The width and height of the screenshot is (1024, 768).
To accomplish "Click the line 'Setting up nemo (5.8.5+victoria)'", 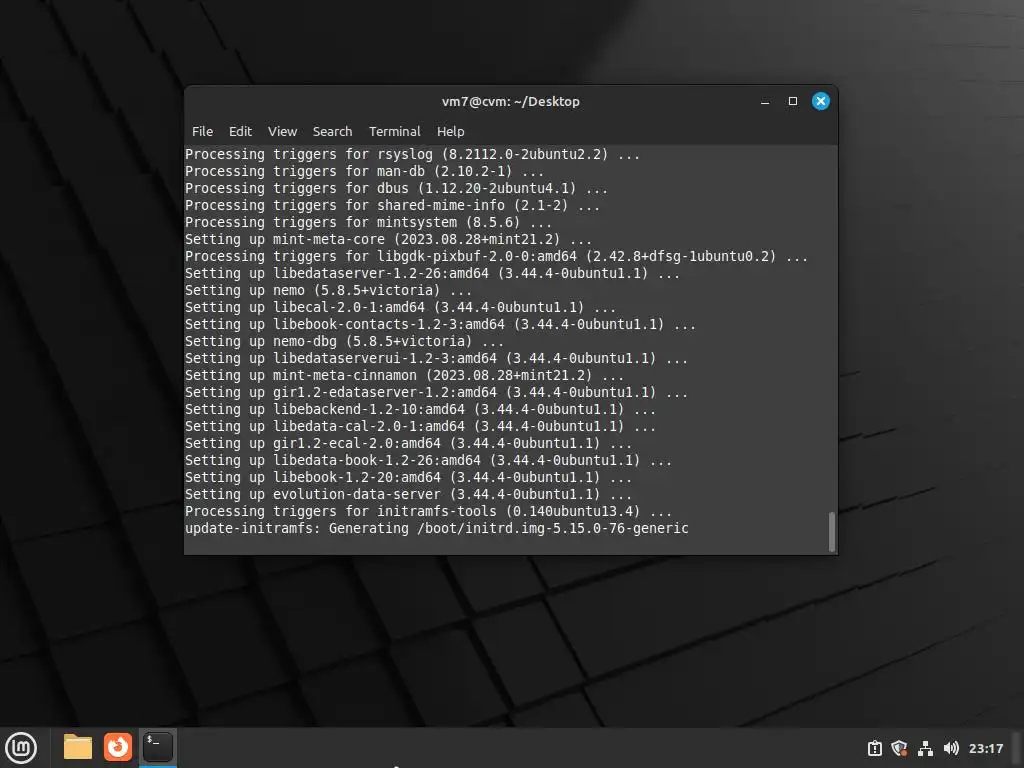I will click(x=328, y=290).
